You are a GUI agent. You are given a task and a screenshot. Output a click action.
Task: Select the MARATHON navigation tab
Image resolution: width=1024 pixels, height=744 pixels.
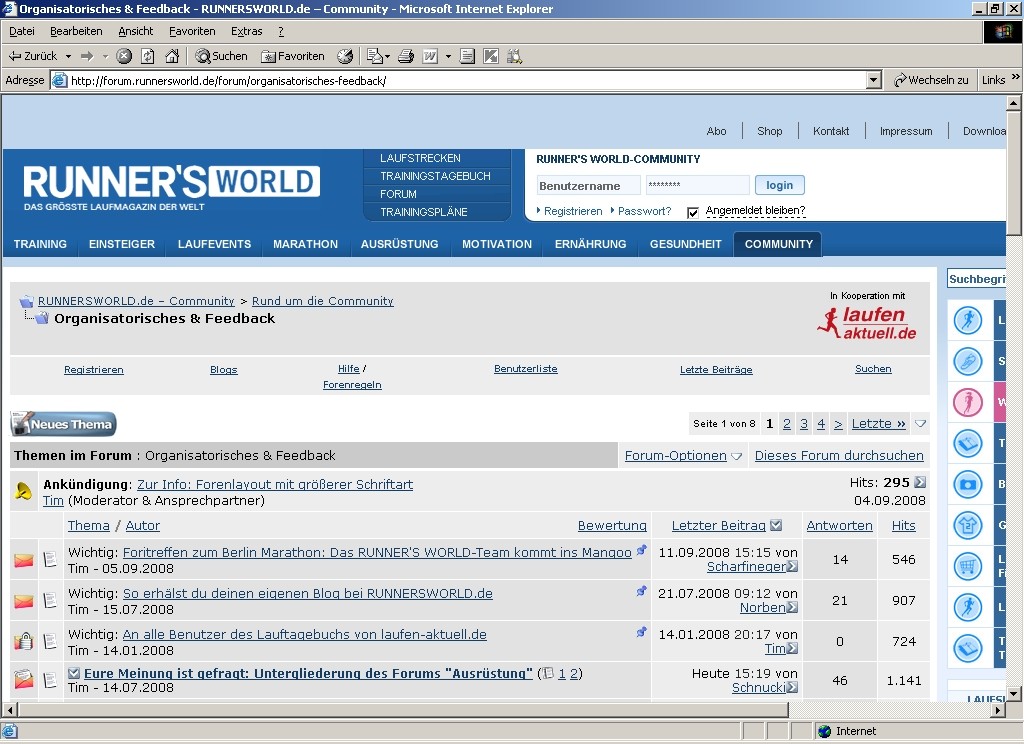coord(305,244)
